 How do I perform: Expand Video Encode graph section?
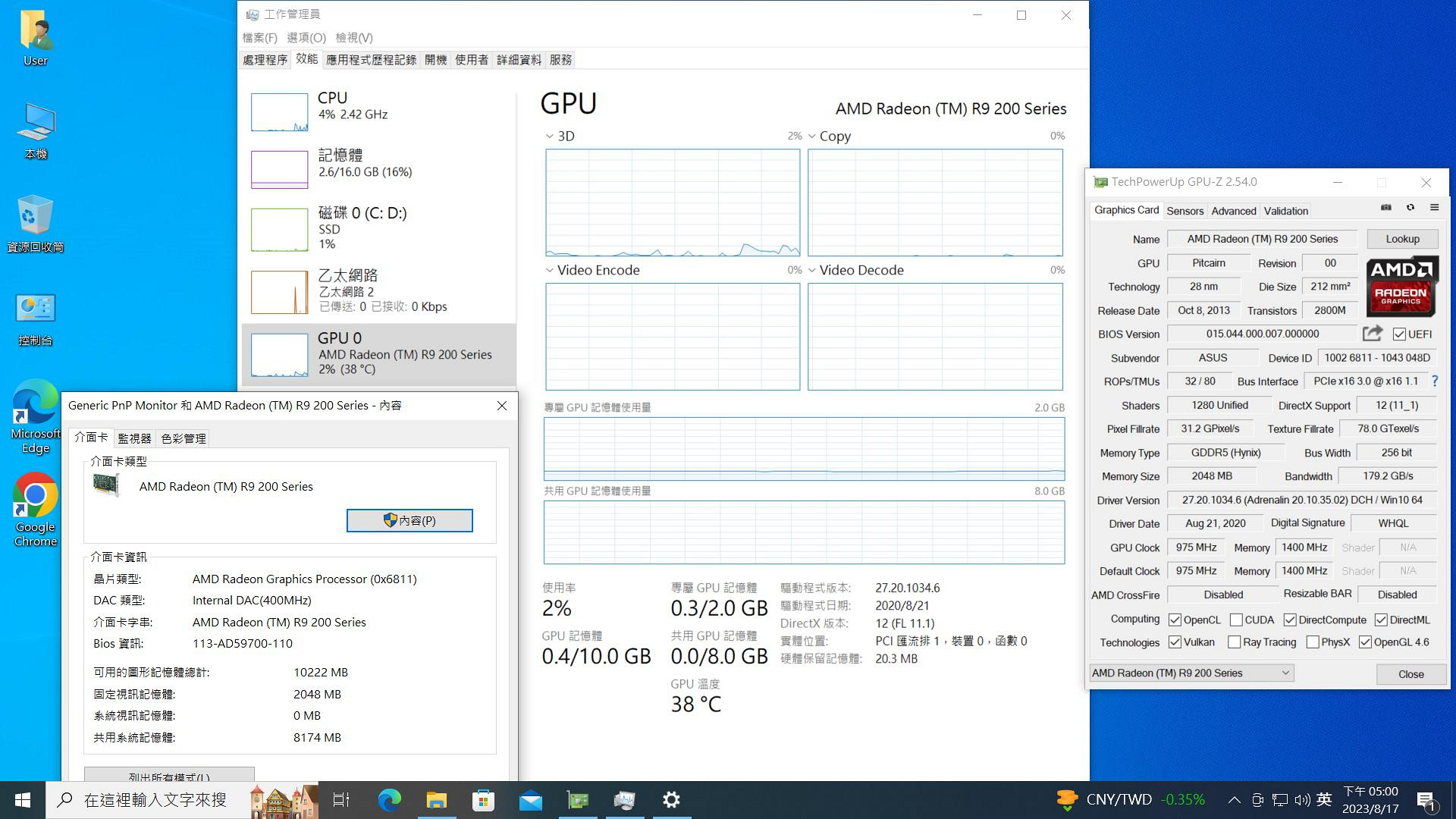pos(549,270)
